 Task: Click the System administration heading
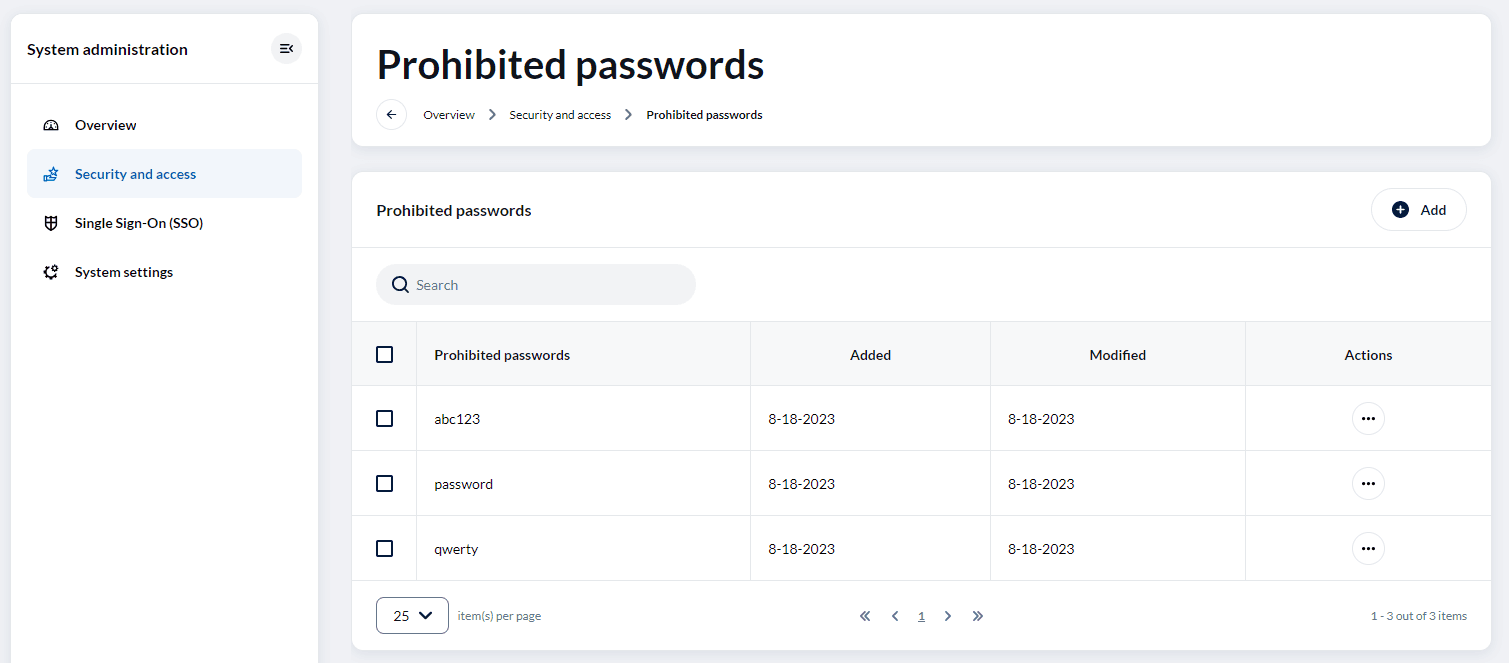point(107,49)
